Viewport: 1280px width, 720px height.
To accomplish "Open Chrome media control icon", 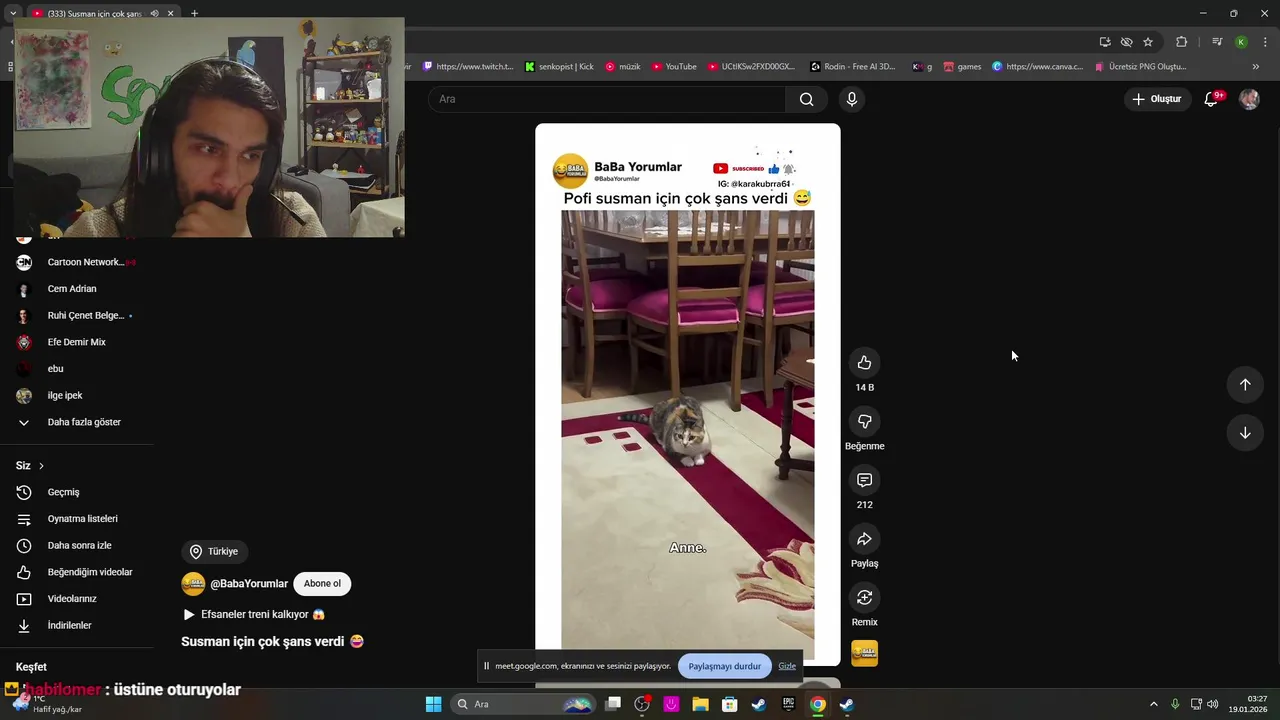I will (x=1217, y=42).
